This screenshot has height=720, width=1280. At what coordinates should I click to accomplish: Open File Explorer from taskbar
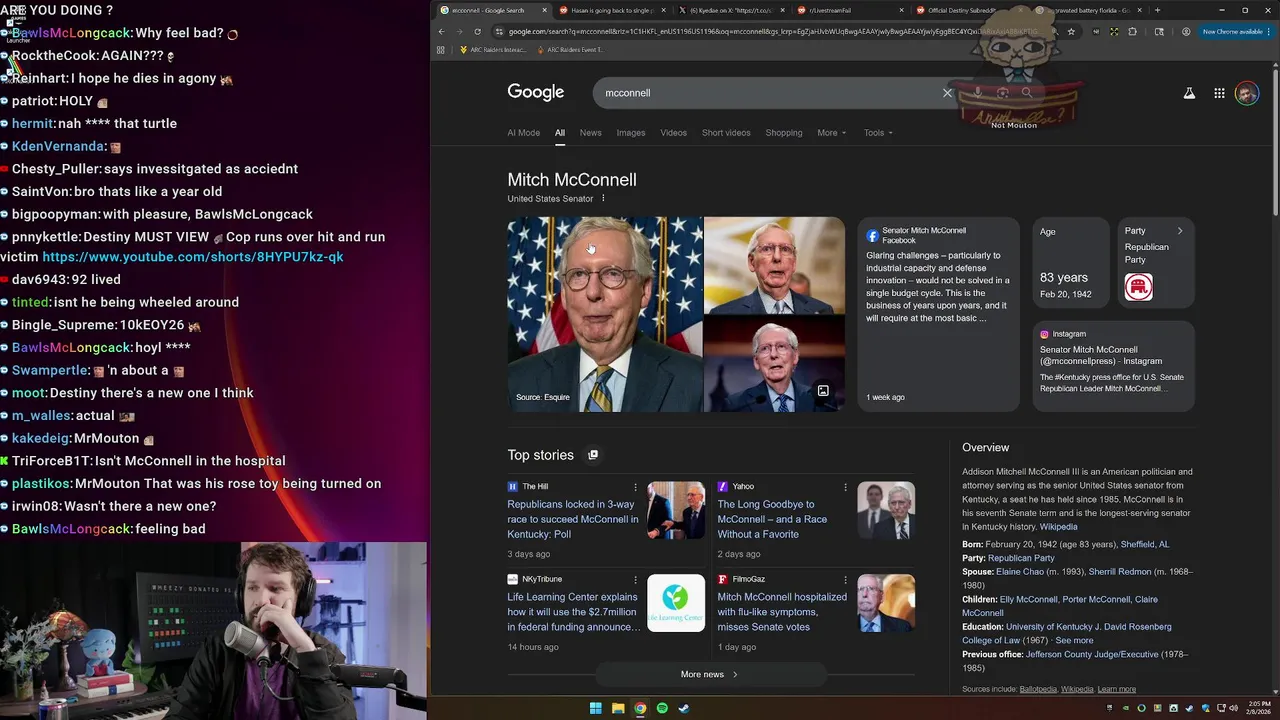click(618, 708)
